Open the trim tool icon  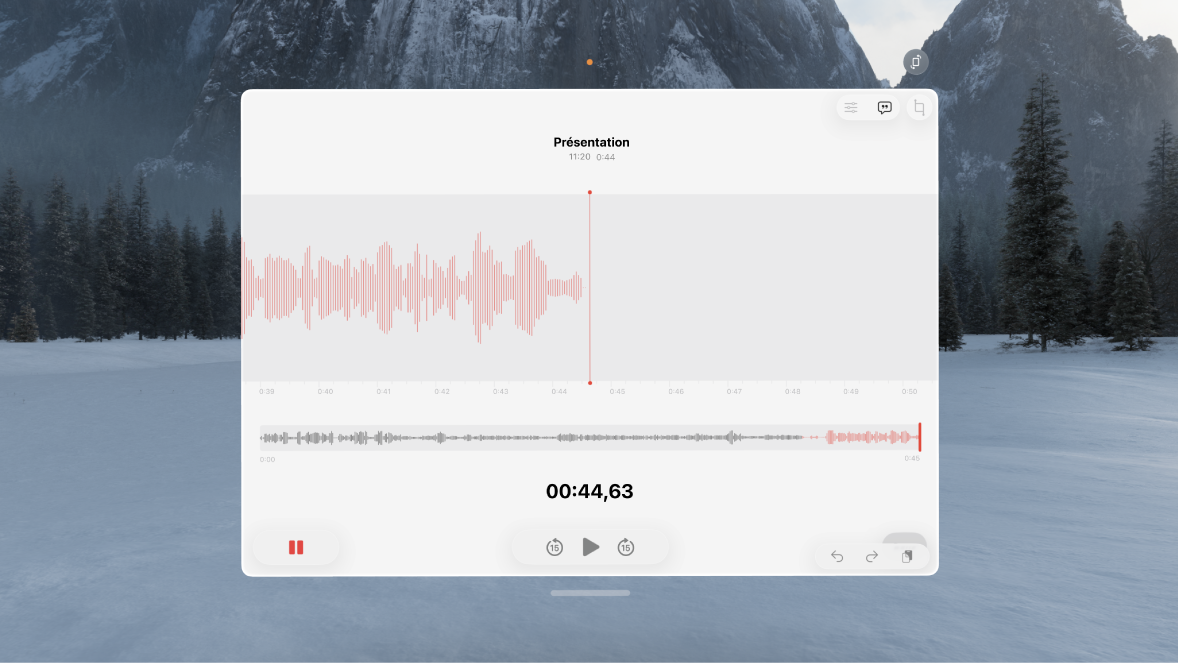coord(919,108)
